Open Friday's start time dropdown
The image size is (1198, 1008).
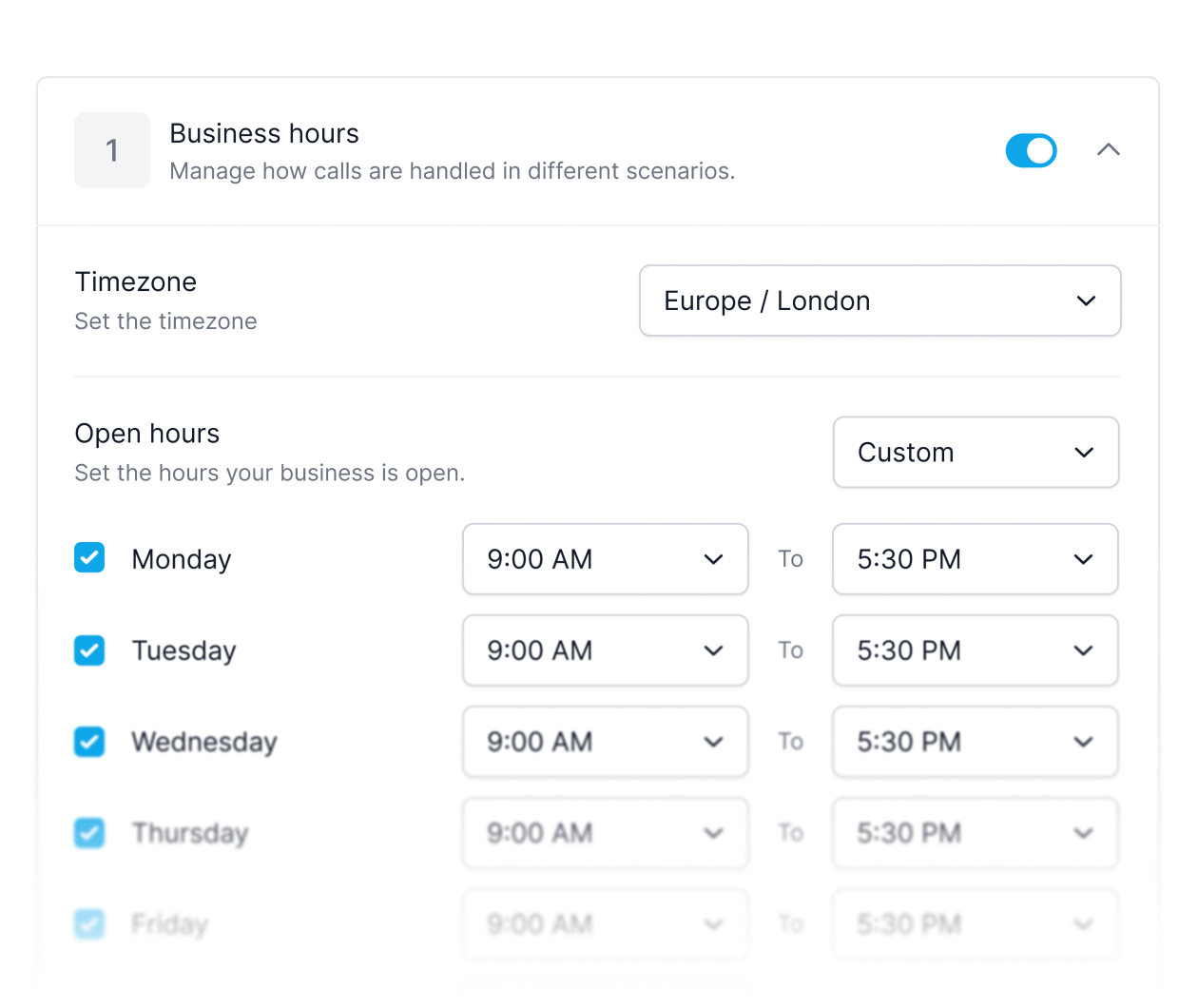click(605, 923)
